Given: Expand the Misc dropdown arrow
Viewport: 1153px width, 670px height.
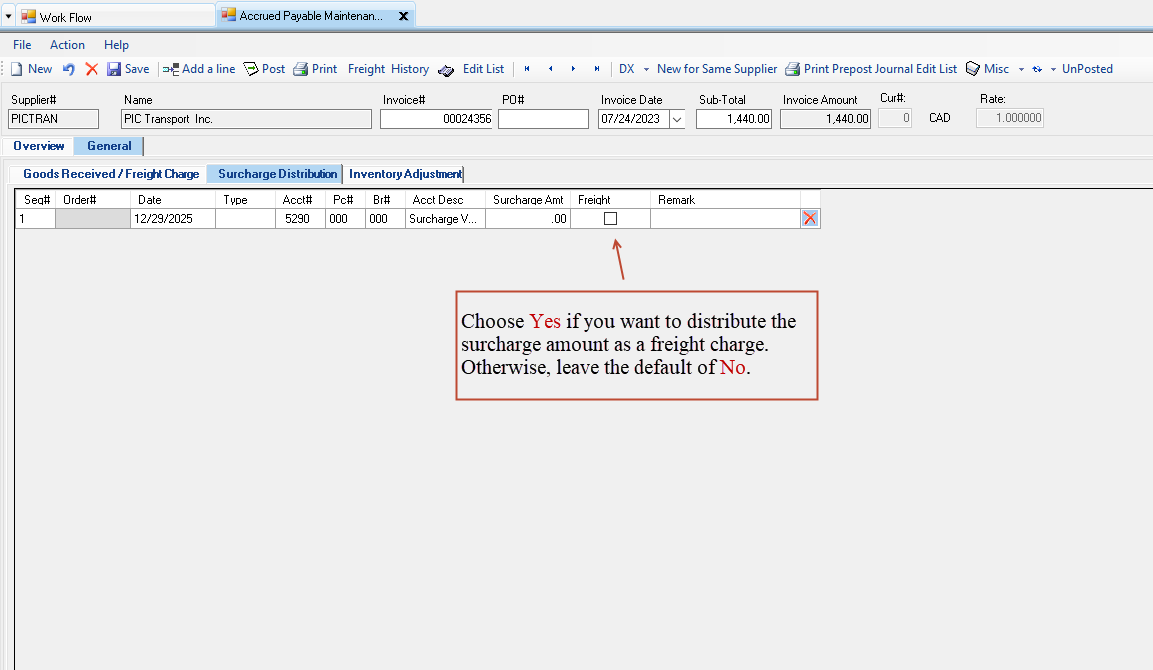Looking at the screenshot, I should coord(1020,69).
